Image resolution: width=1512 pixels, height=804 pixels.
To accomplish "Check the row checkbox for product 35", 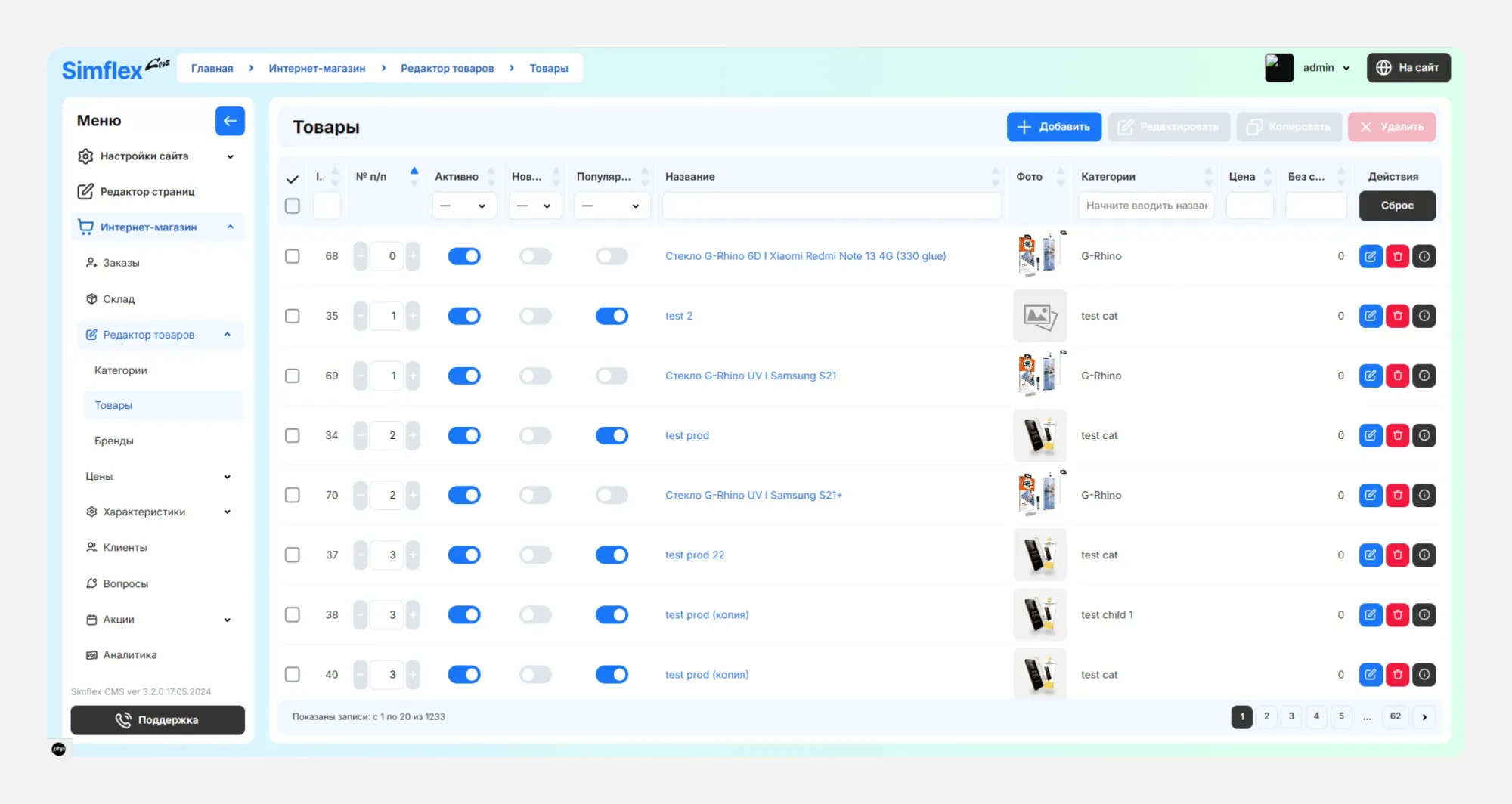I will tap(293, 316).
